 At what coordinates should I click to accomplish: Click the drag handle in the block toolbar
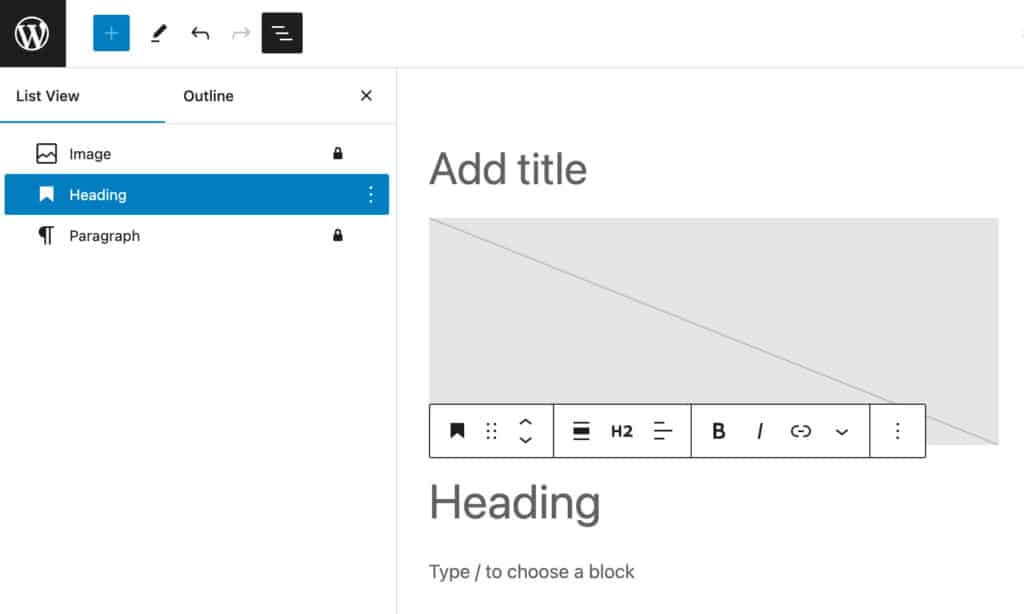pyautogui.click(x=490, y=431)
